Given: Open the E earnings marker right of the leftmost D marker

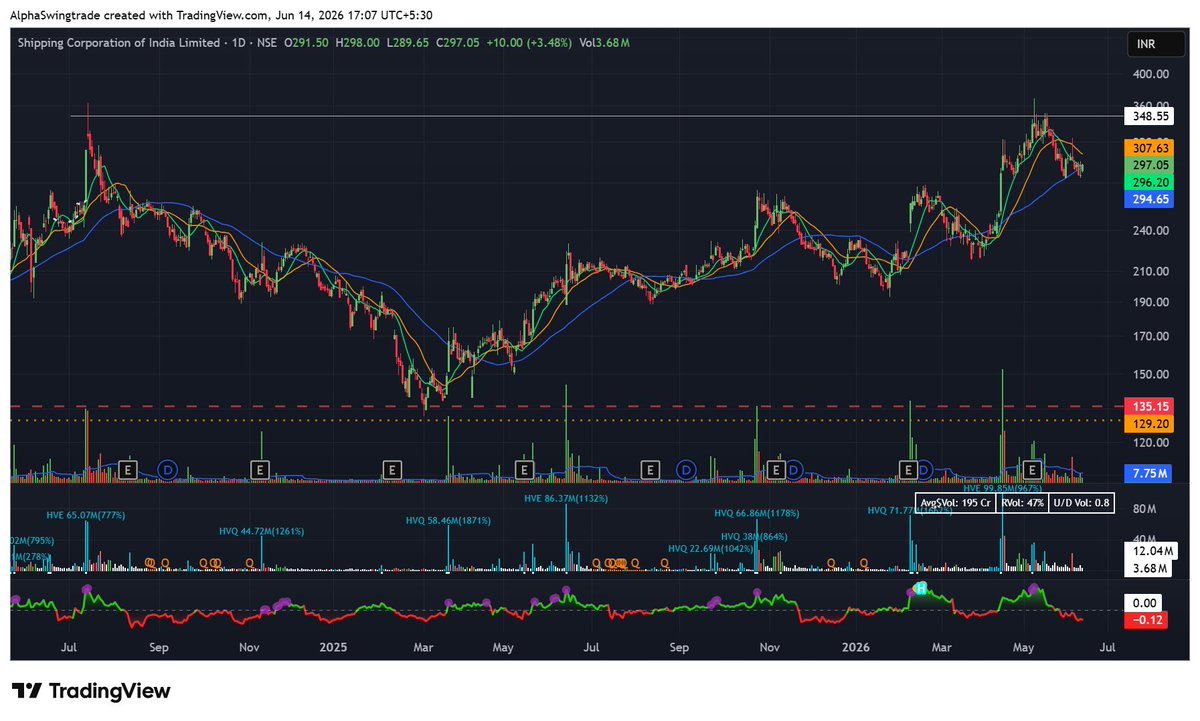Looking at the screenshot, I should [259, 468].
